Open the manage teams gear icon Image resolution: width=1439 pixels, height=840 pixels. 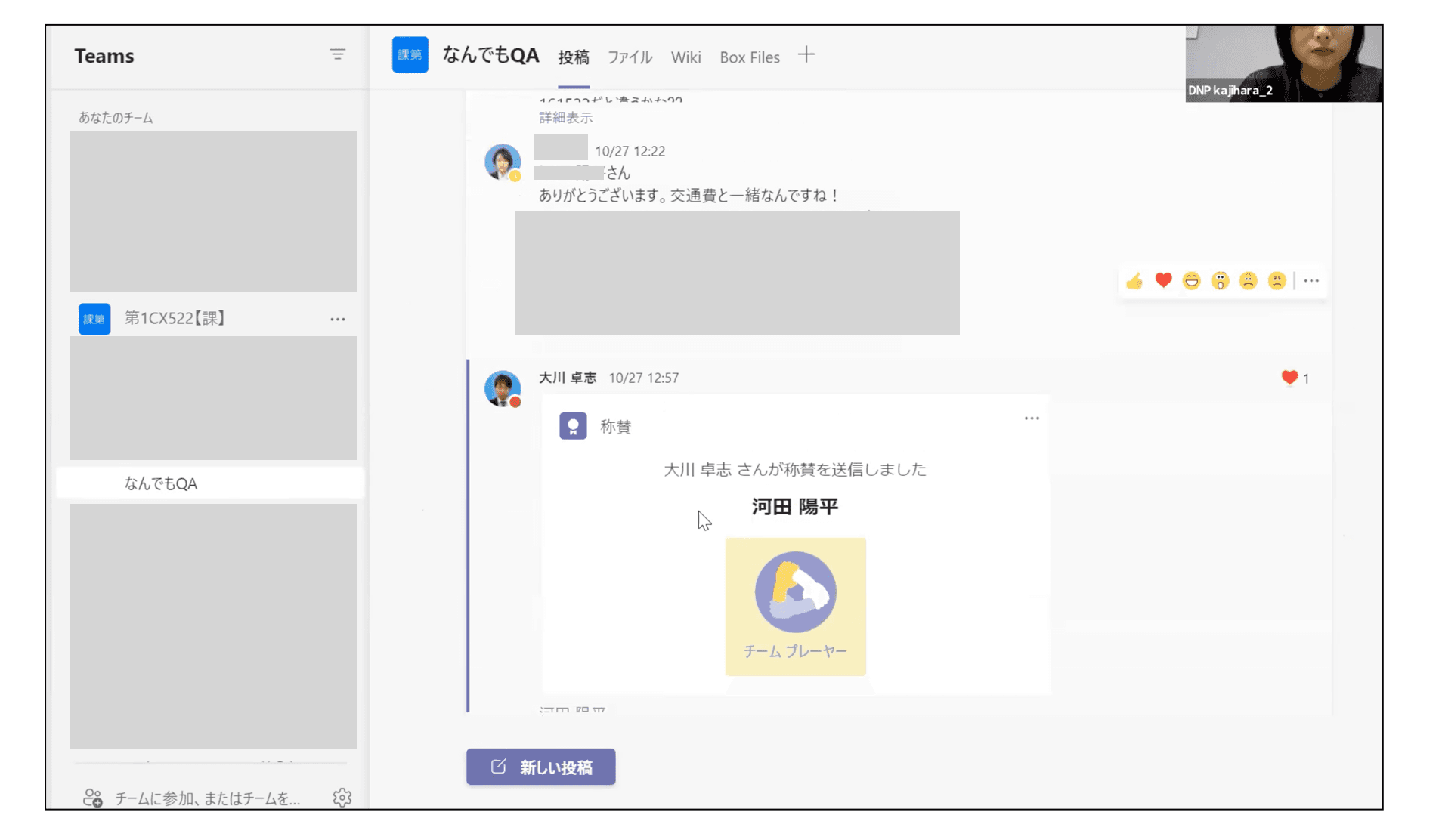tap(342, 798)
